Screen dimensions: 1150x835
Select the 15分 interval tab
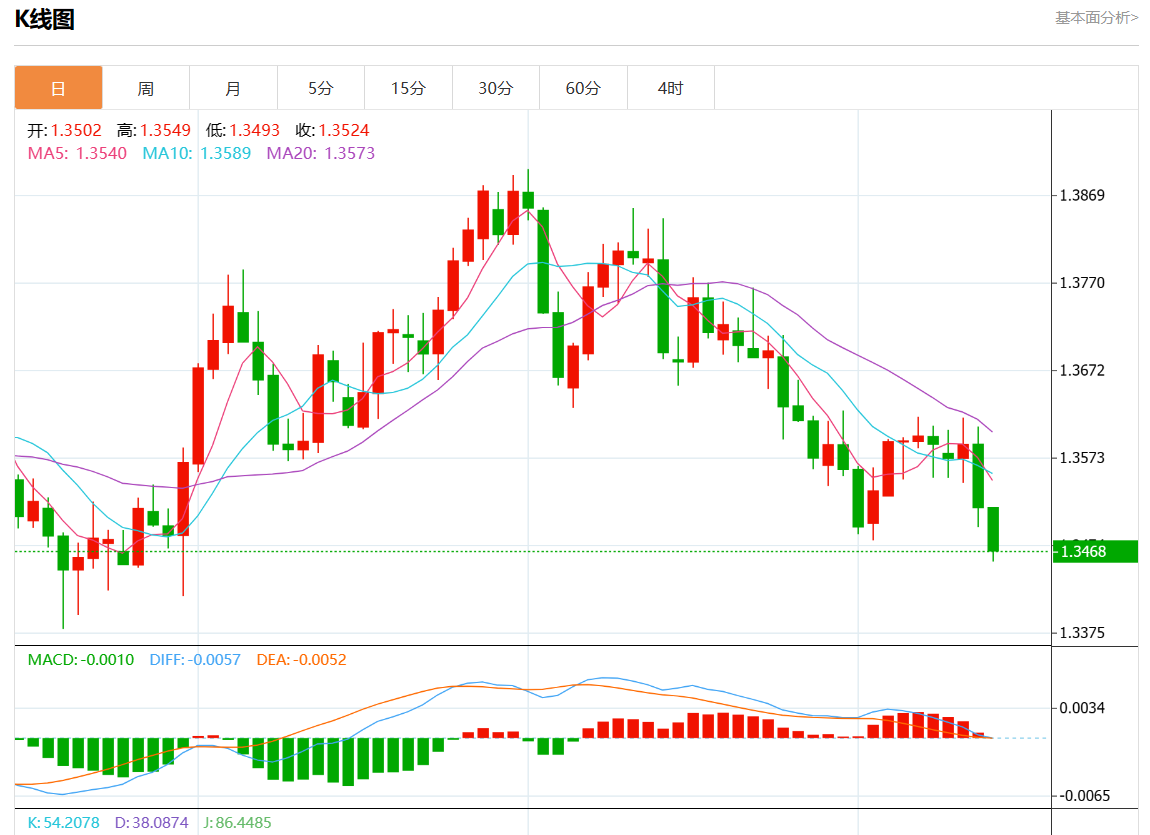pyautogui.click(x=408, y=88)
